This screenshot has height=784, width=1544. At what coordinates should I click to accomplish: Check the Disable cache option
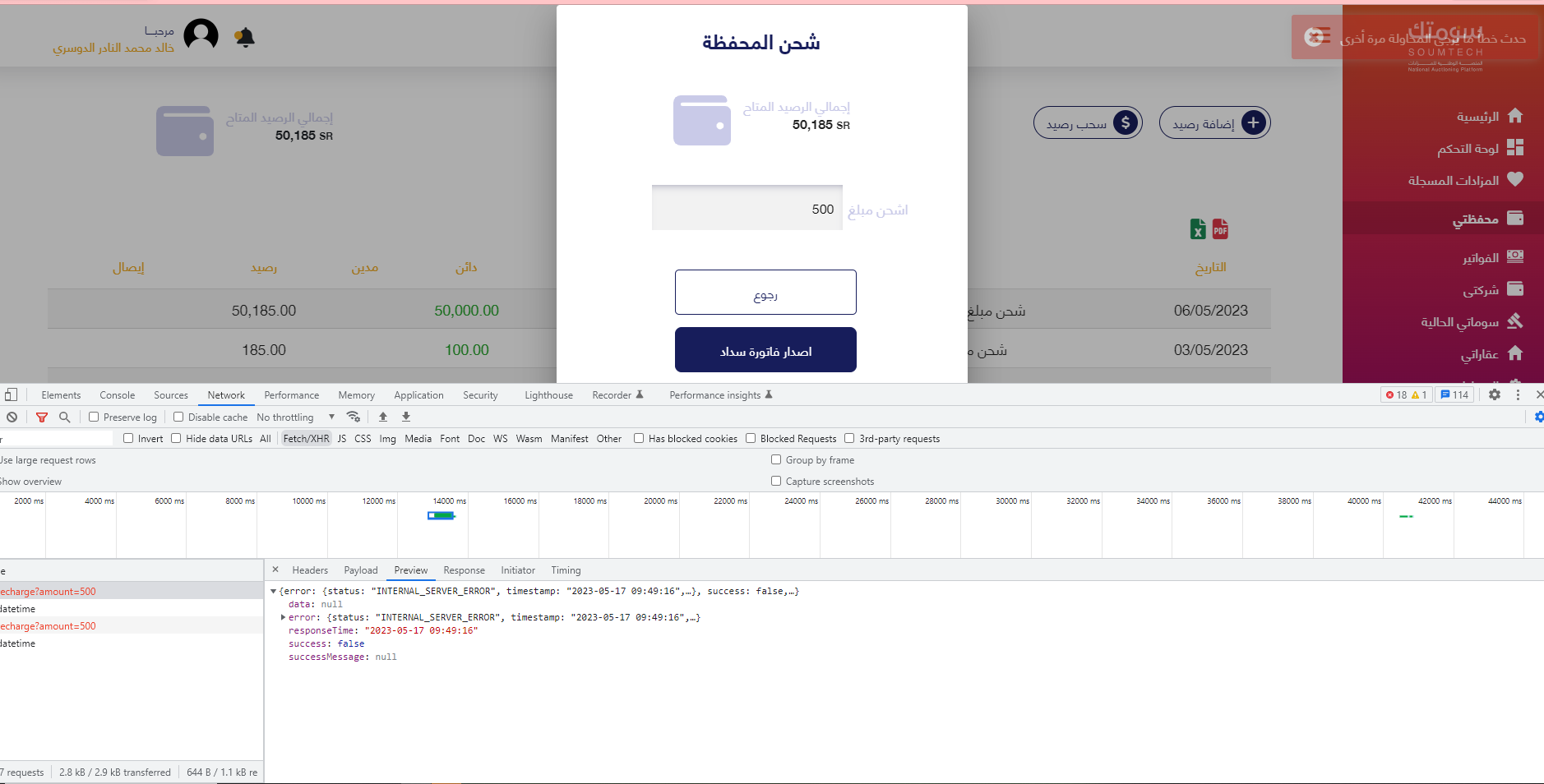click(x=178, y=417)
